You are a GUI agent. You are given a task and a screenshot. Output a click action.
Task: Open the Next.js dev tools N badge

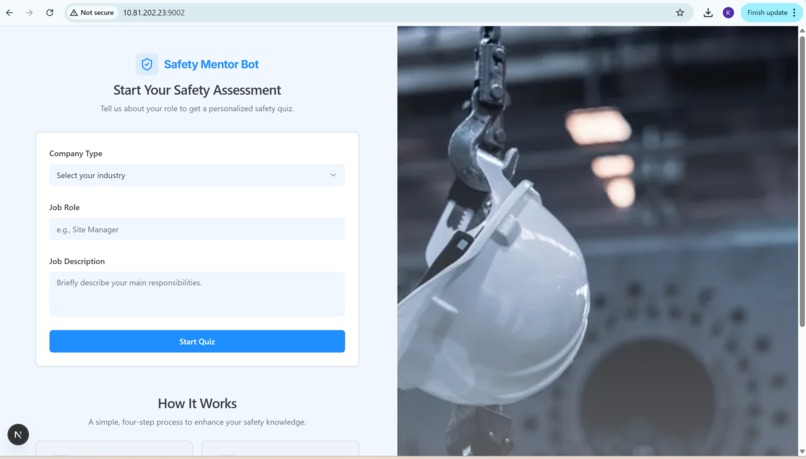[18, 435]
